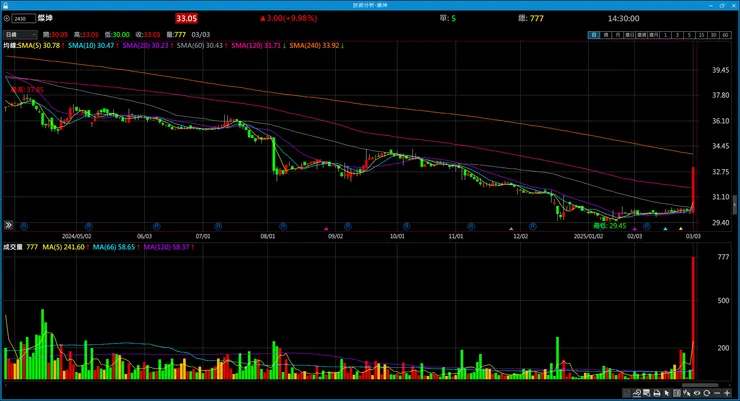740x401 pixels.
Task: Open the chart search/list icon in bottom toolbar
Action: [647, 393]
